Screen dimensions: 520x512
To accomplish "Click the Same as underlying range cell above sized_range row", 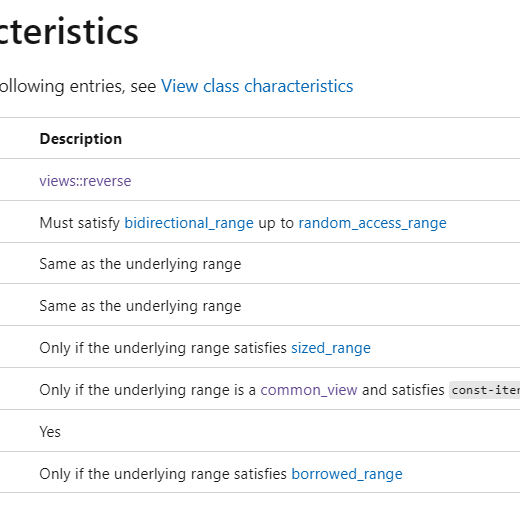I will [x=140, y=306].
